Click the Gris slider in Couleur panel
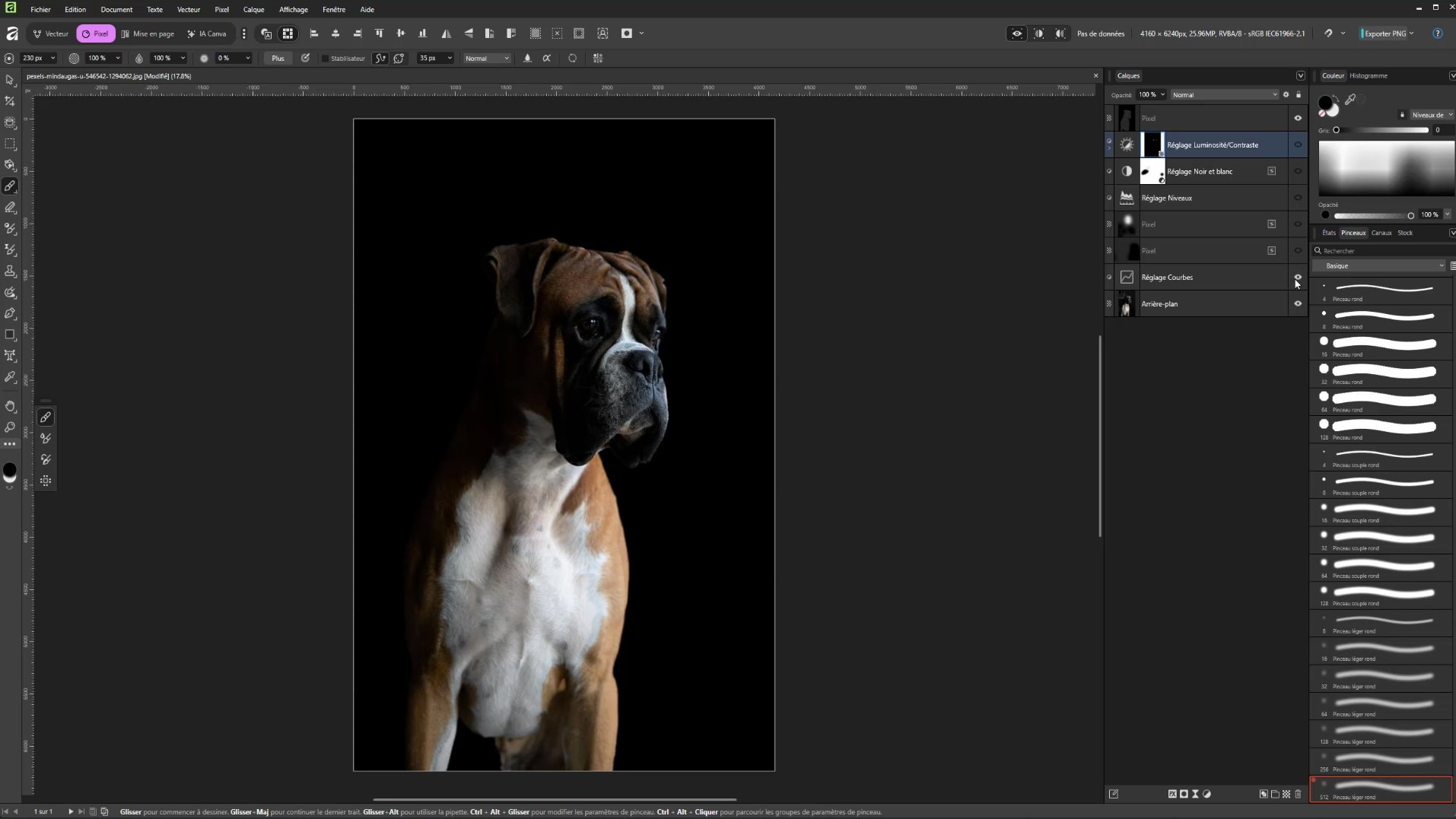1456x819 pixels. [1381, 130]
